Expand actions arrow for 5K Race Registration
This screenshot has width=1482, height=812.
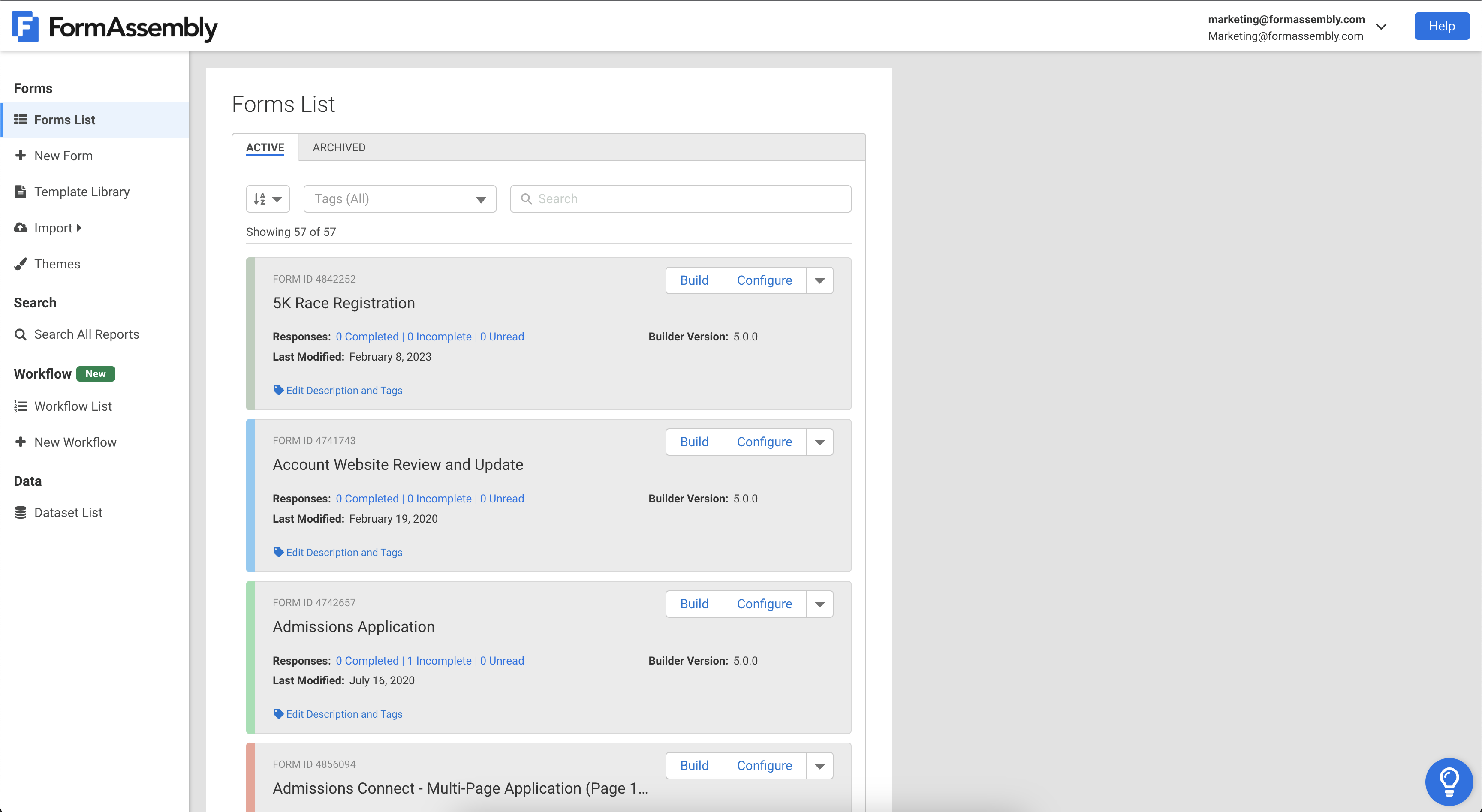click(x=819, y=281)
